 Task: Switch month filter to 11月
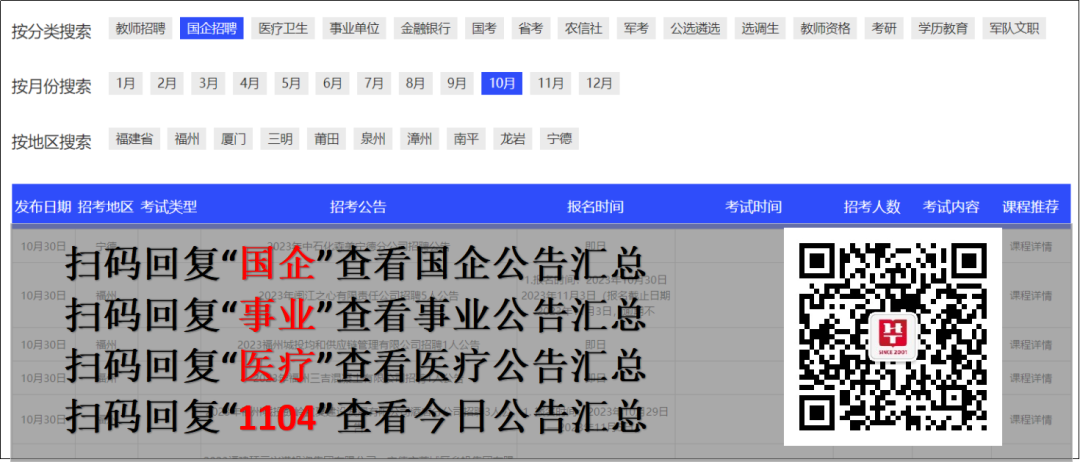(x=550, y=83)
